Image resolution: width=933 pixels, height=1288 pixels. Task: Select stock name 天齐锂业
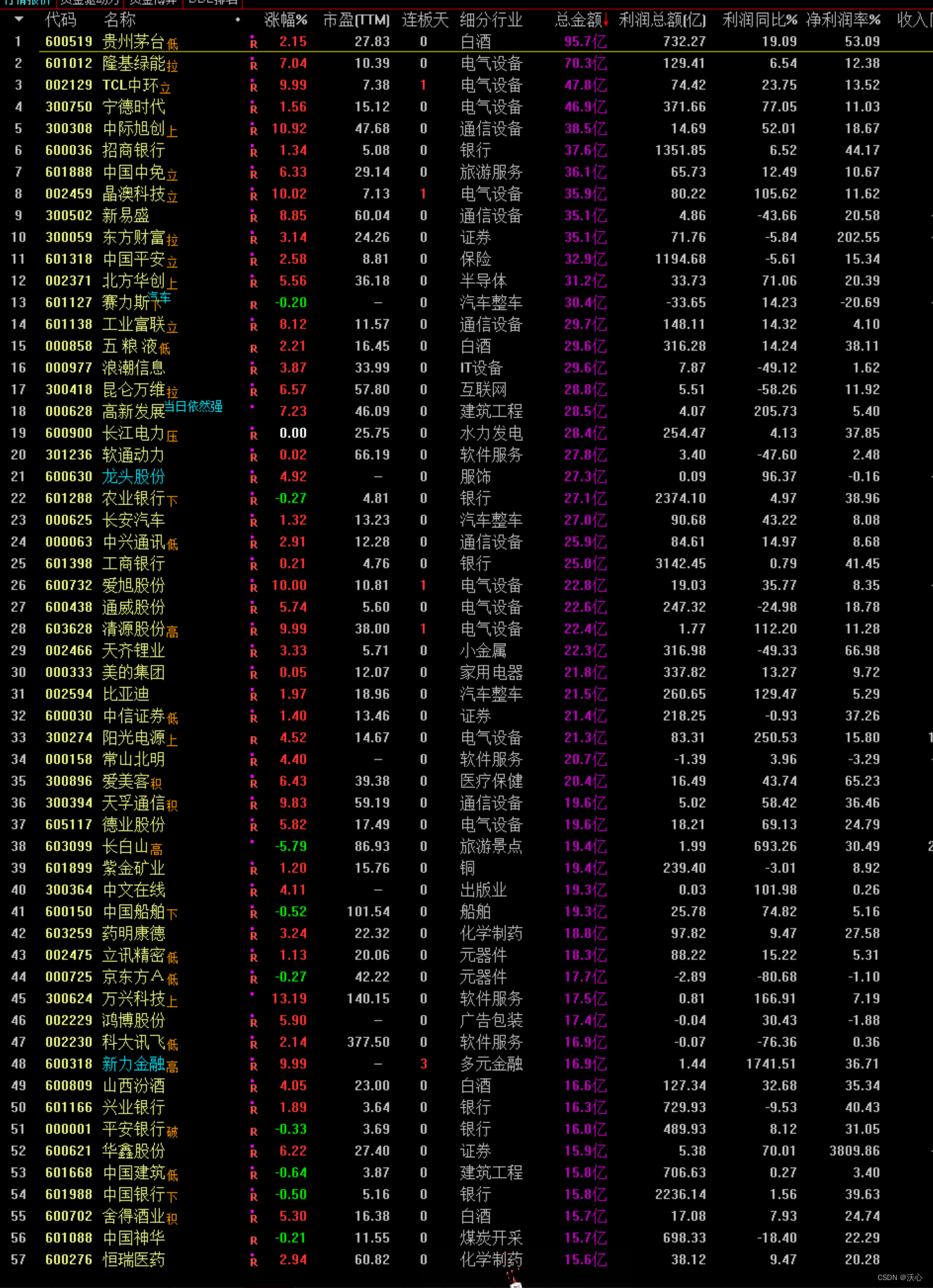click(134, 651)
